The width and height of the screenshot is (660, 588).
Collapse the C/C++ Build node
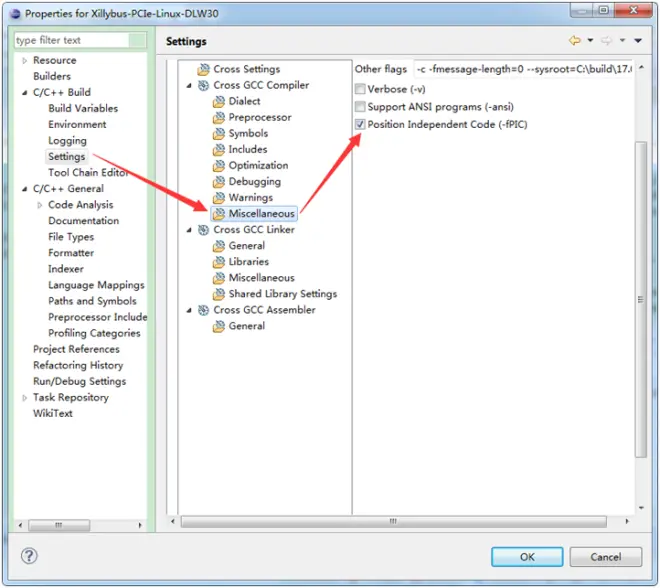pos(24,93)
